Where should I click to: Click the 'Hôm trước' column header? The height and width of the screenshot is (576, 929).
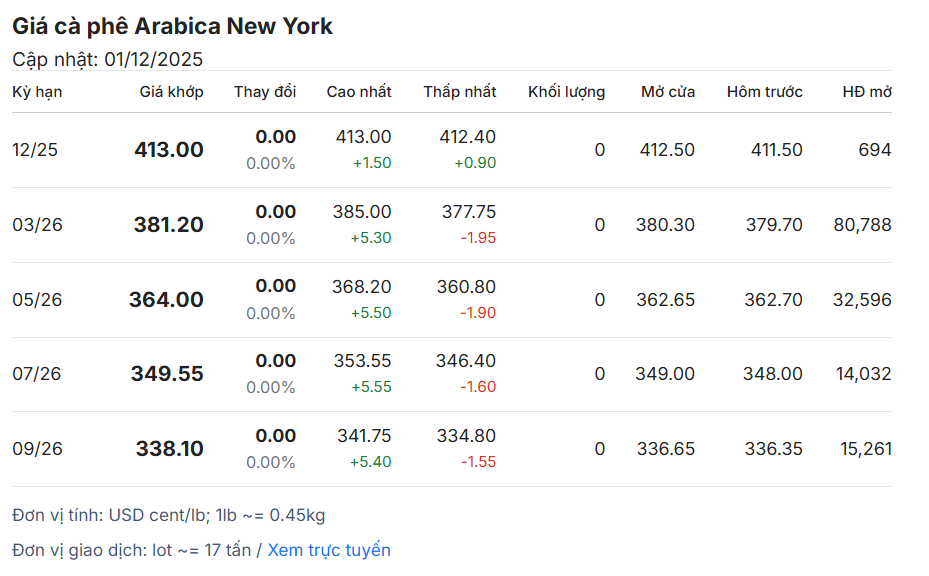764,92
